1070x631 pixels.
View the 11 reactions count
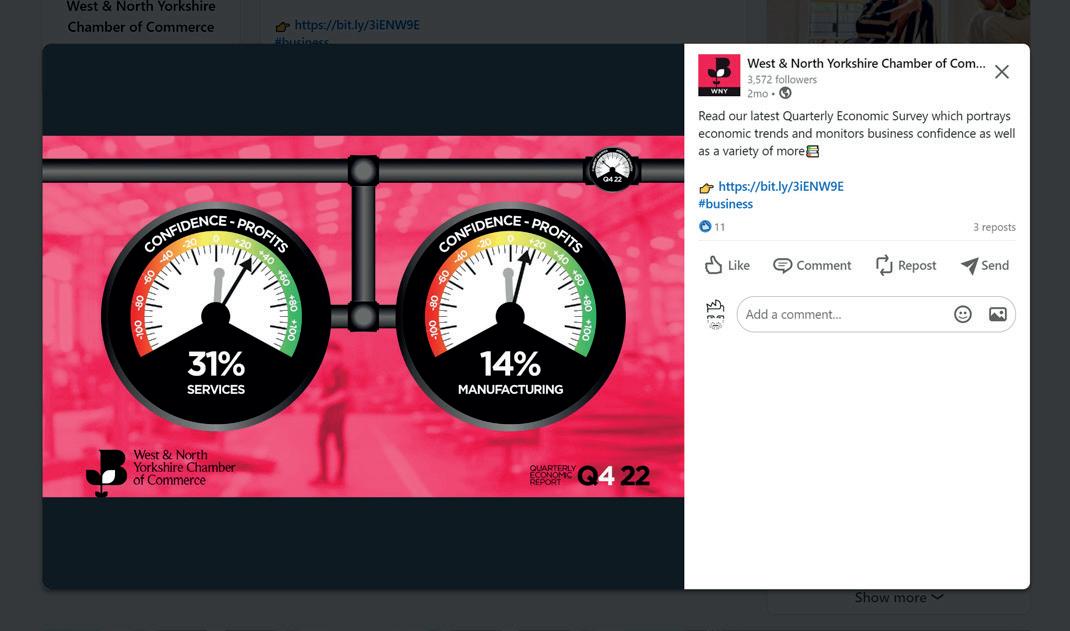coord(719,227)
